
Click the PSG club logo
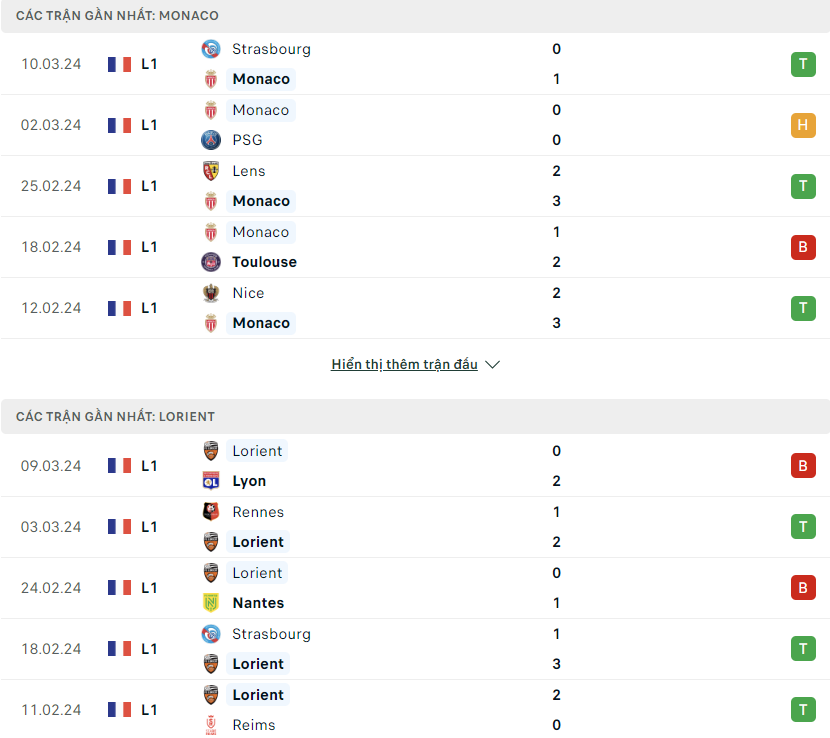click(211, 140)
